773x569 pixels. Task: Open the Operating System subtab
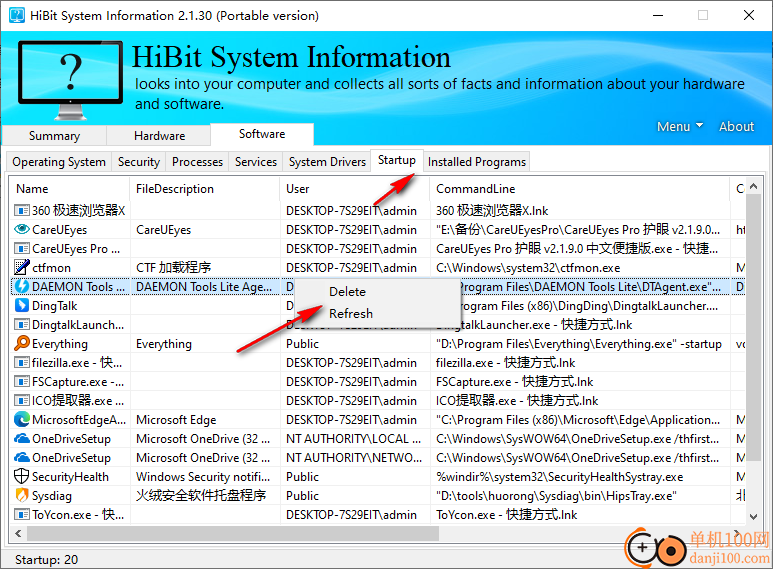[x=59, y=162]
